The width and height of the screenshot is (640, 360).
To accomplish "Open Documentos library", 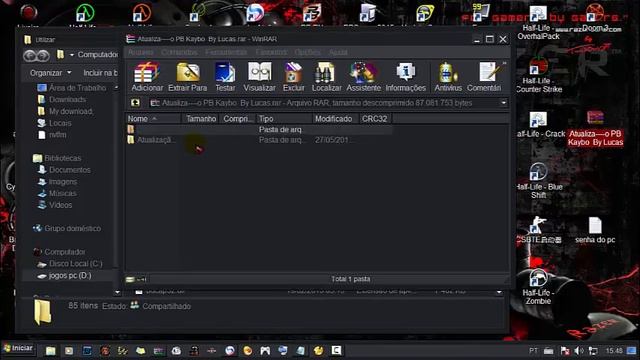I will pyautogui.click(x=64, y=170).
